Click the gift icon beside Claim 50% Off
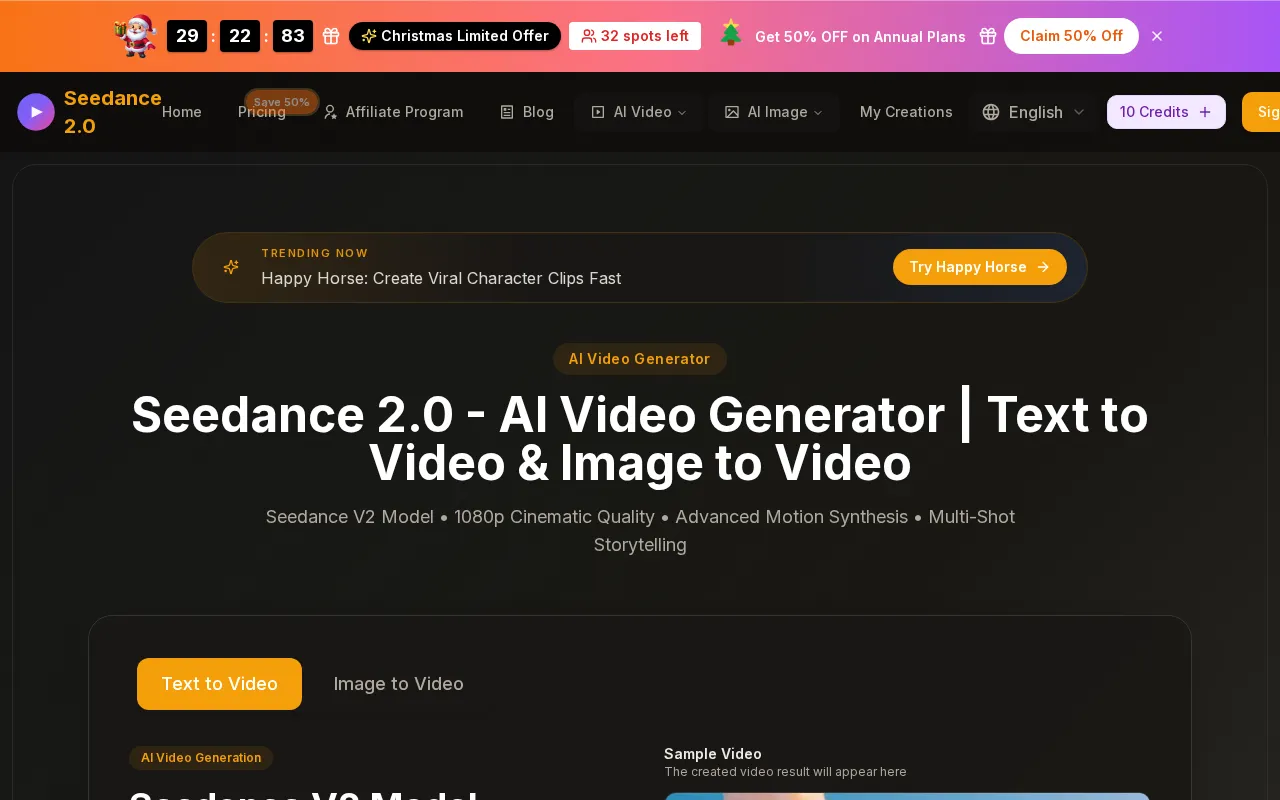The height and width of the screenshot is (800, 1280). click(x=988, y=36)
